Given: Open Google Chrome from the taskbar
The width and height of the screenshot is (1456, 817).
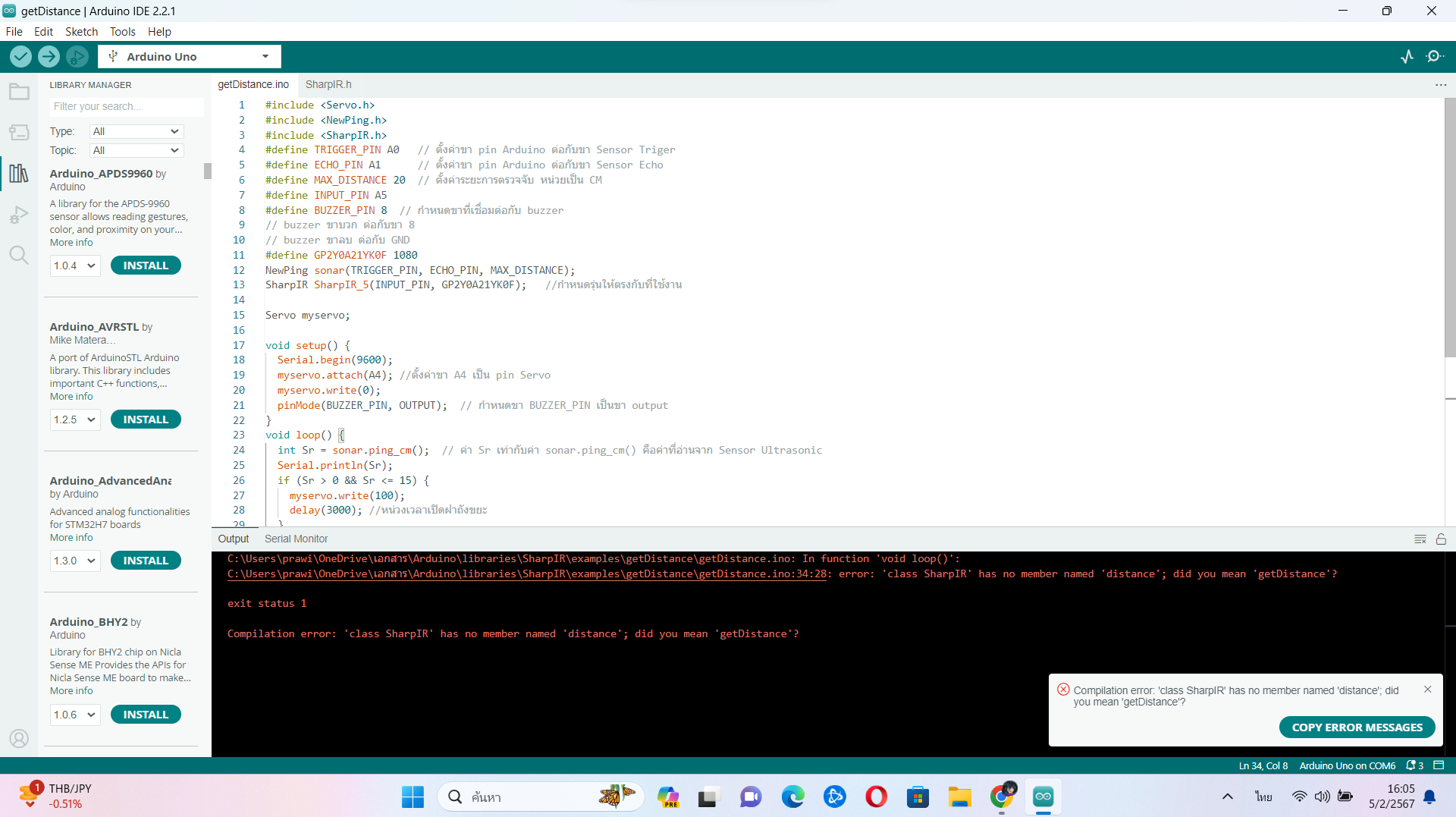Looking at the screenshot, I should (1002, 797).
